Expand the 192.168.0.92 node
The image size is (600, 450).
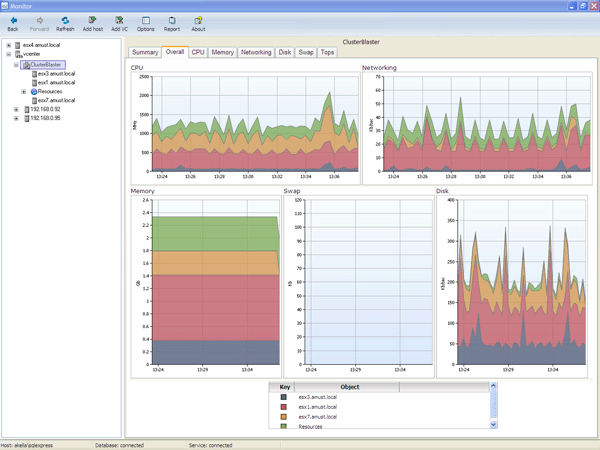16,109
